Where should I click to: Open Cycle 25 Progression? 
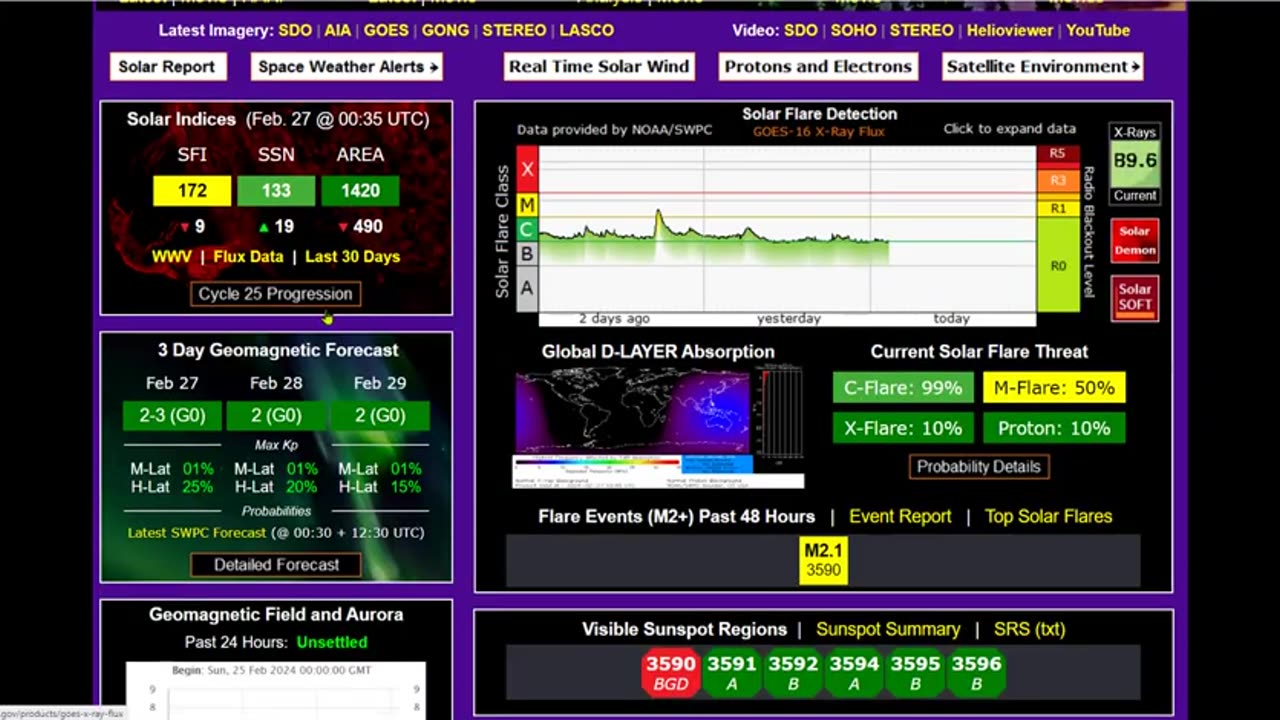(275, 294)
